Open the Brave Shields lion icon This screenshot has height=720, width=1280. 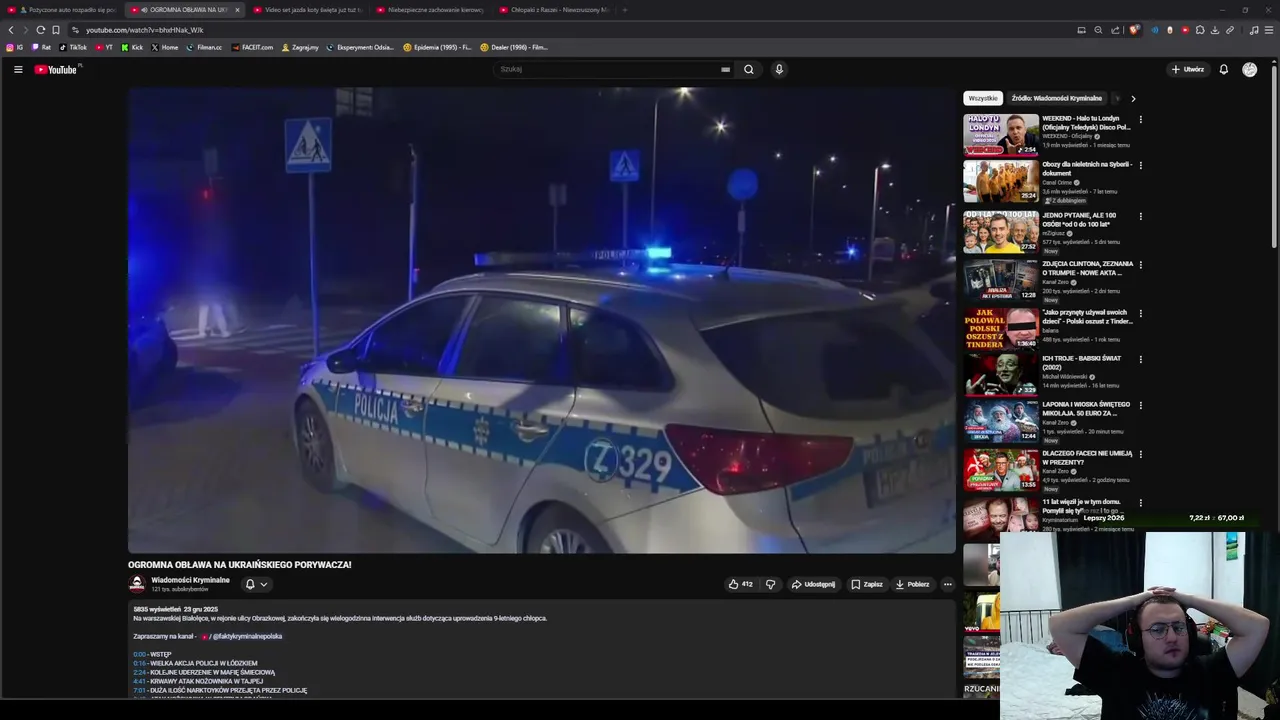[1134, 30]
